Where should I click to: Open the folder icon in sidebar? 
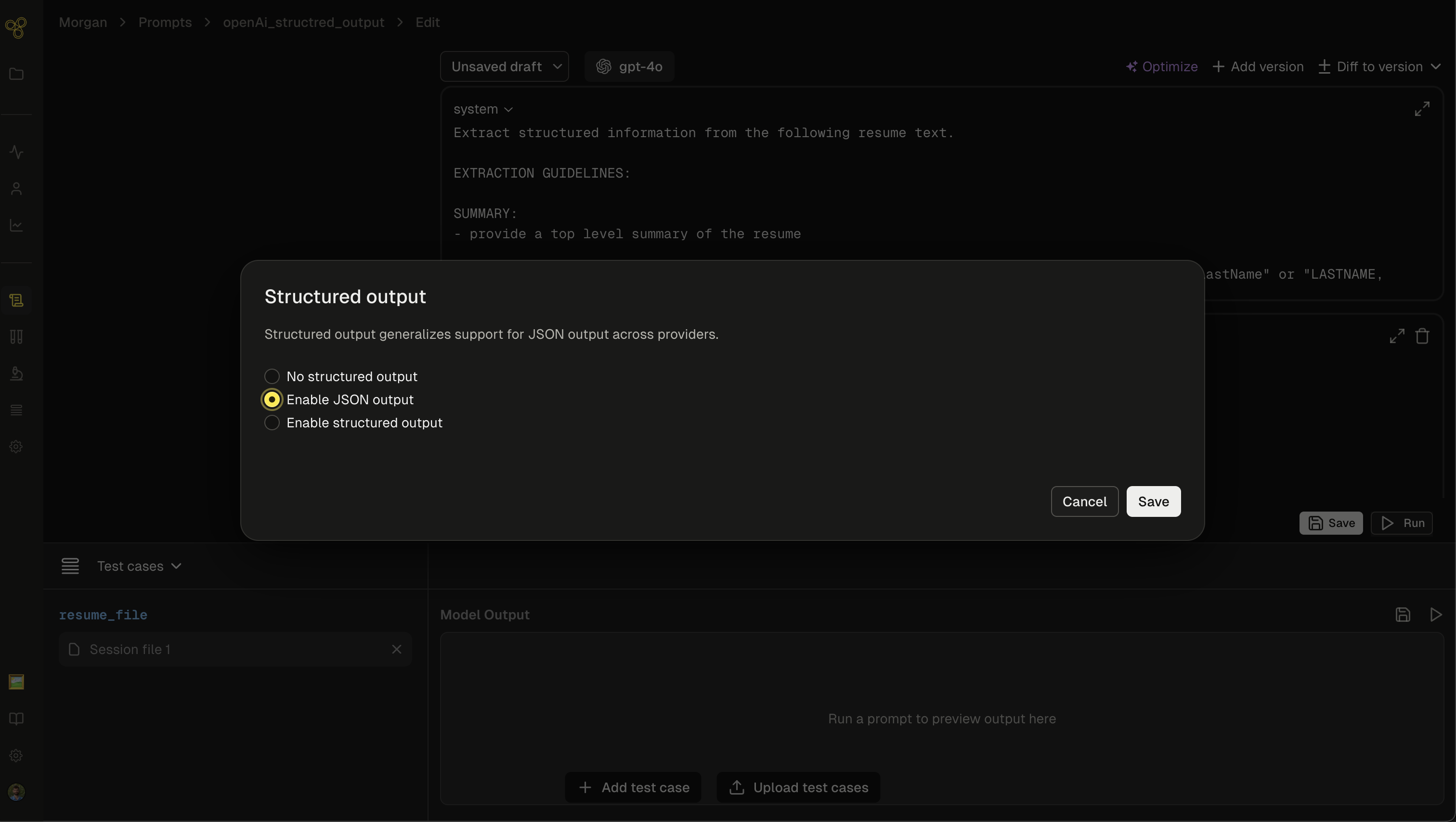[16, 74]
